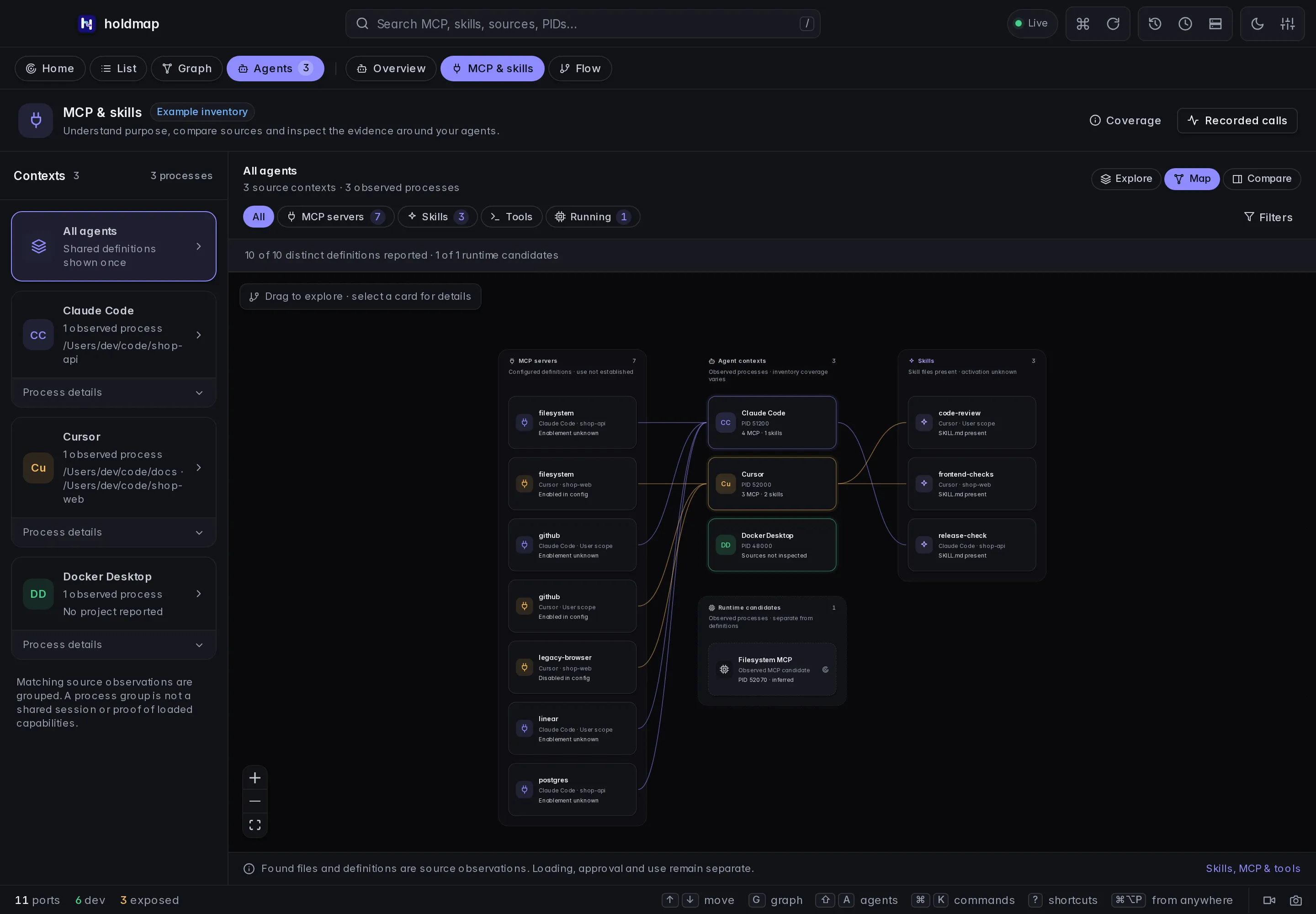The height and width of the screenshot is (914, 1316).
Task: Open the Skills, MCP & tools link
Action: [x=1253, y=869]
